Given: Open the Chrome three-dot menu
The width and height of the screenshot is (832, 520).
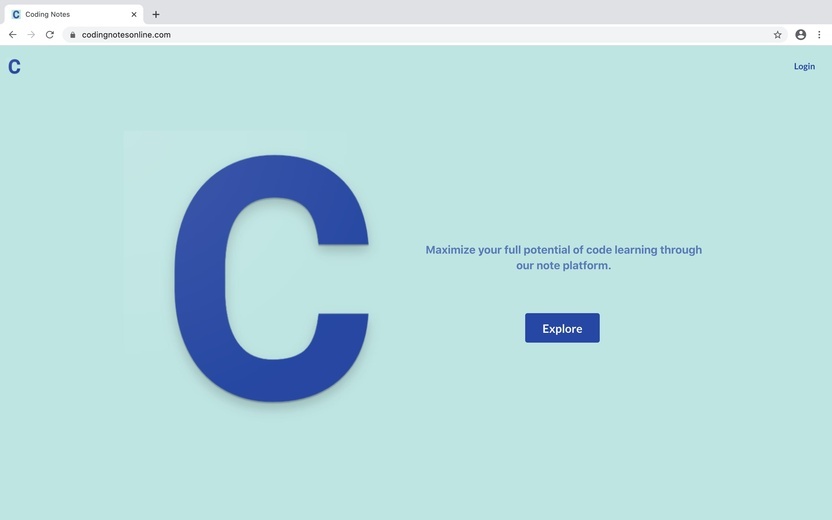Looking at the screenshot, I should coord(819,34).
